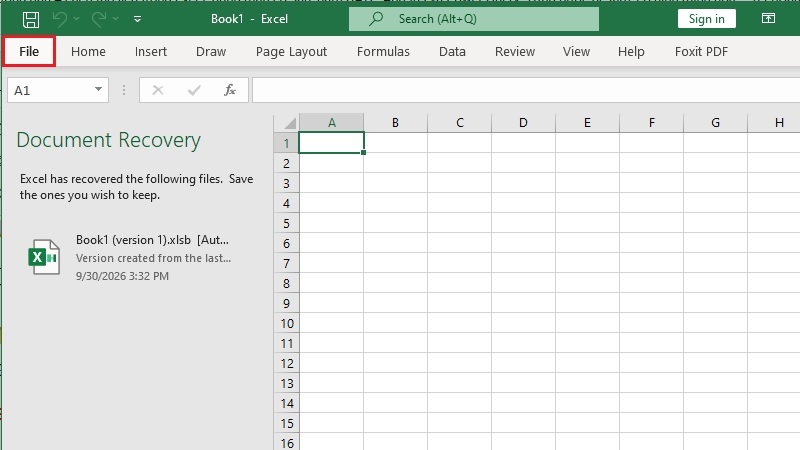Open the Help tab

(x=631, y=52)
